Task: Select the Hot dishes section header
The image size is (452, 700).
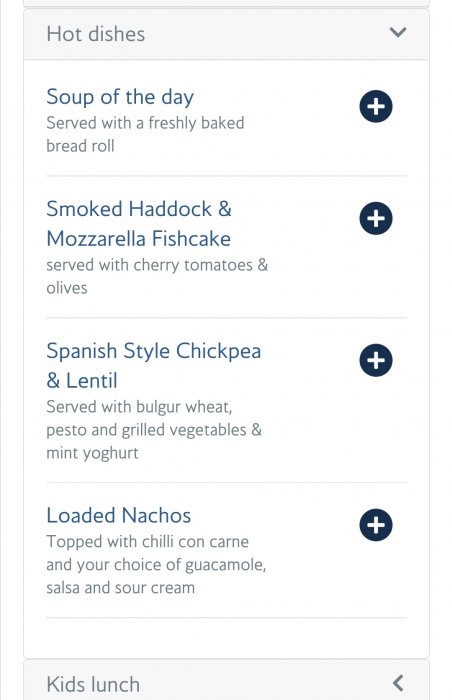Action: 226,34
